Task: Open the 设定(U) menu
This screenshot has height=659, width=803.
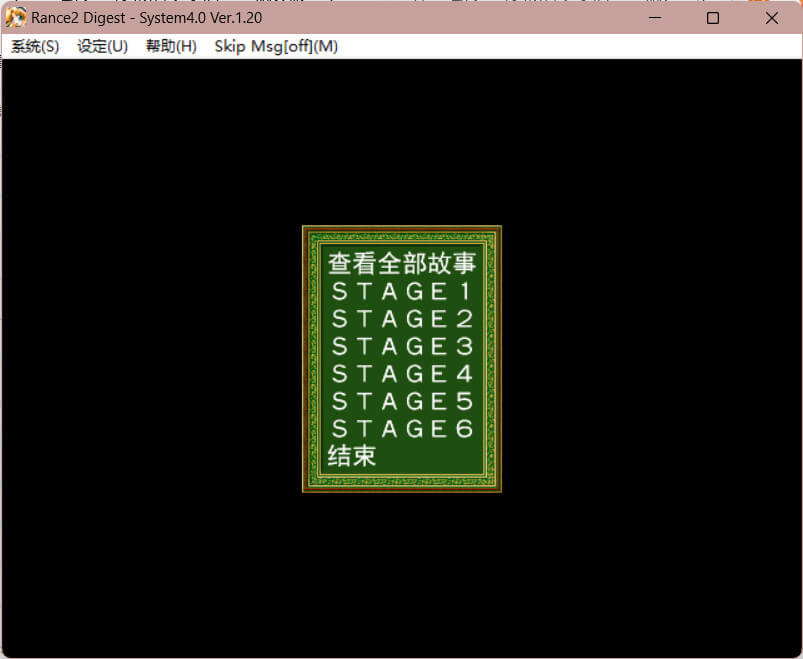Action: coord(102,47)
